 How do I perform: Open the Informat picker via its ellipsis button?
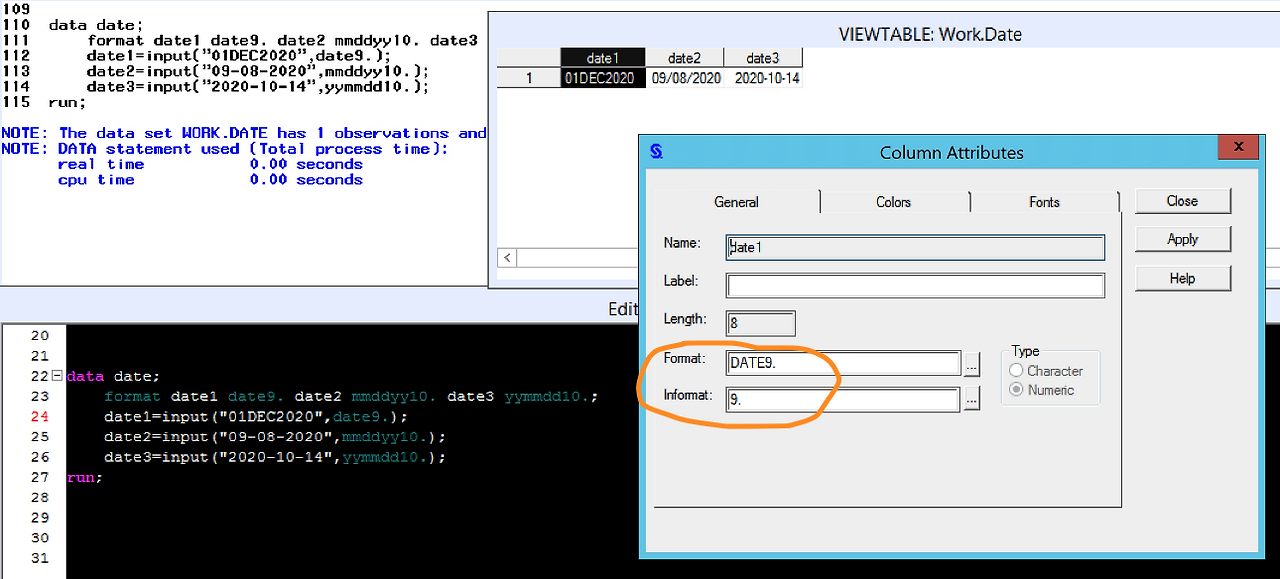point(971,400)
